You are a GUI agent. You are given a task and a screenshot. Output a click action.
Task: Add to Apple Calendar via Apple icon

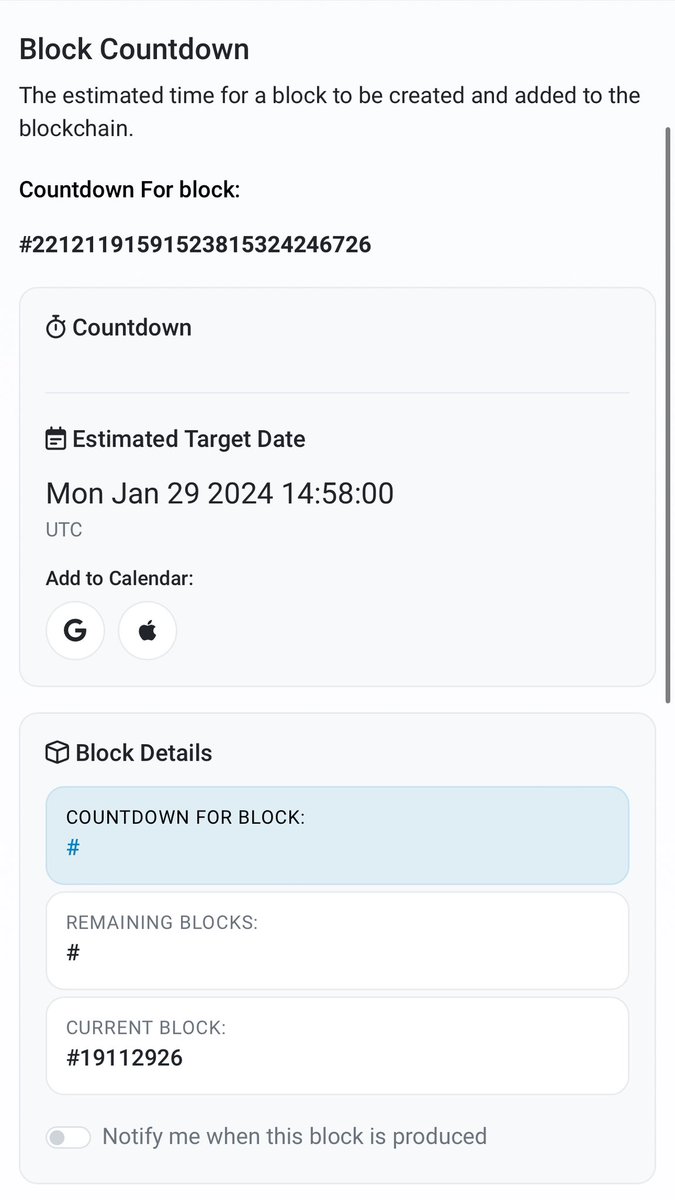pyautogui.click(x=148, y=631)
